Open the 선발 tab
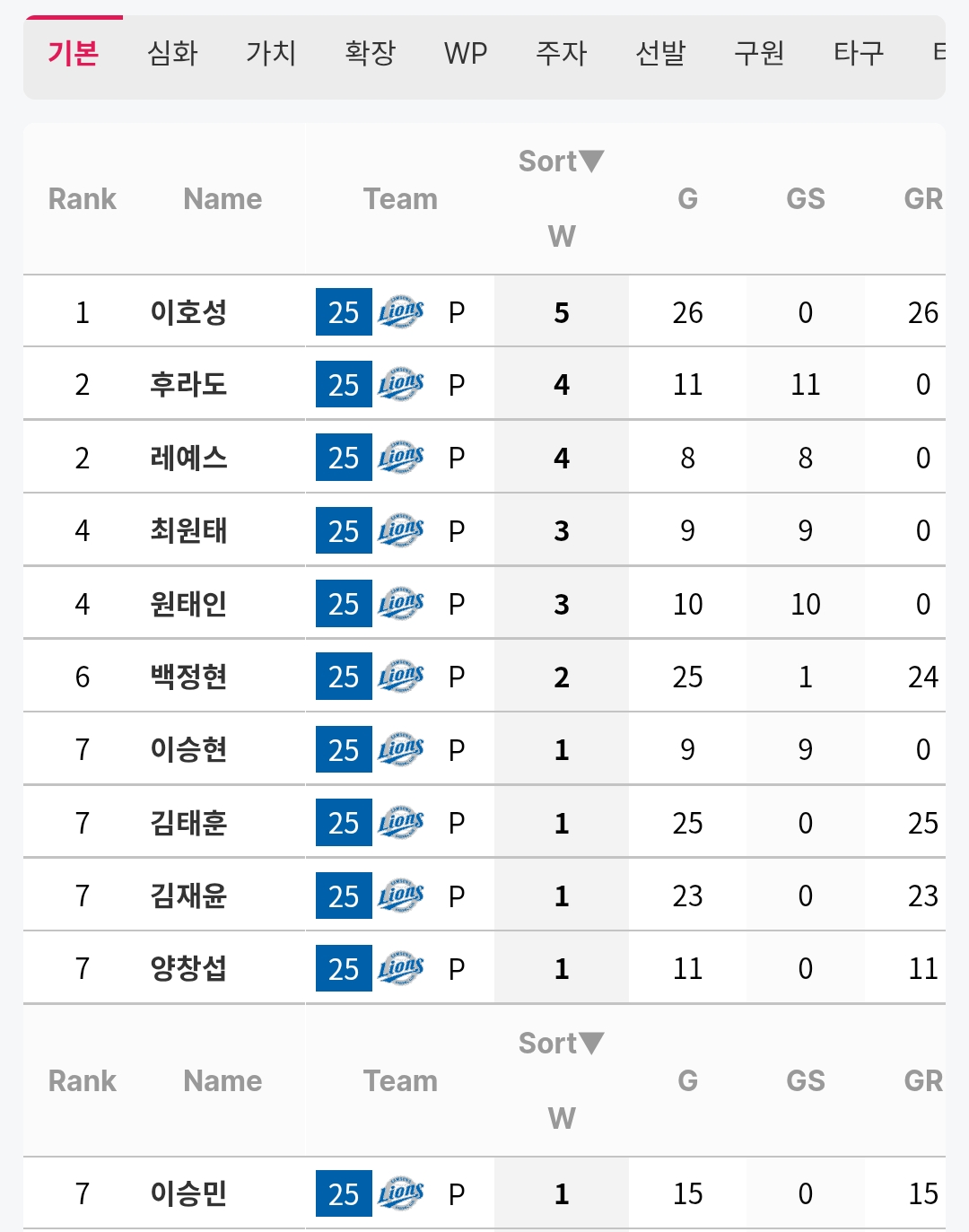Screen dimensions: 969x1232 coord(660,53)
